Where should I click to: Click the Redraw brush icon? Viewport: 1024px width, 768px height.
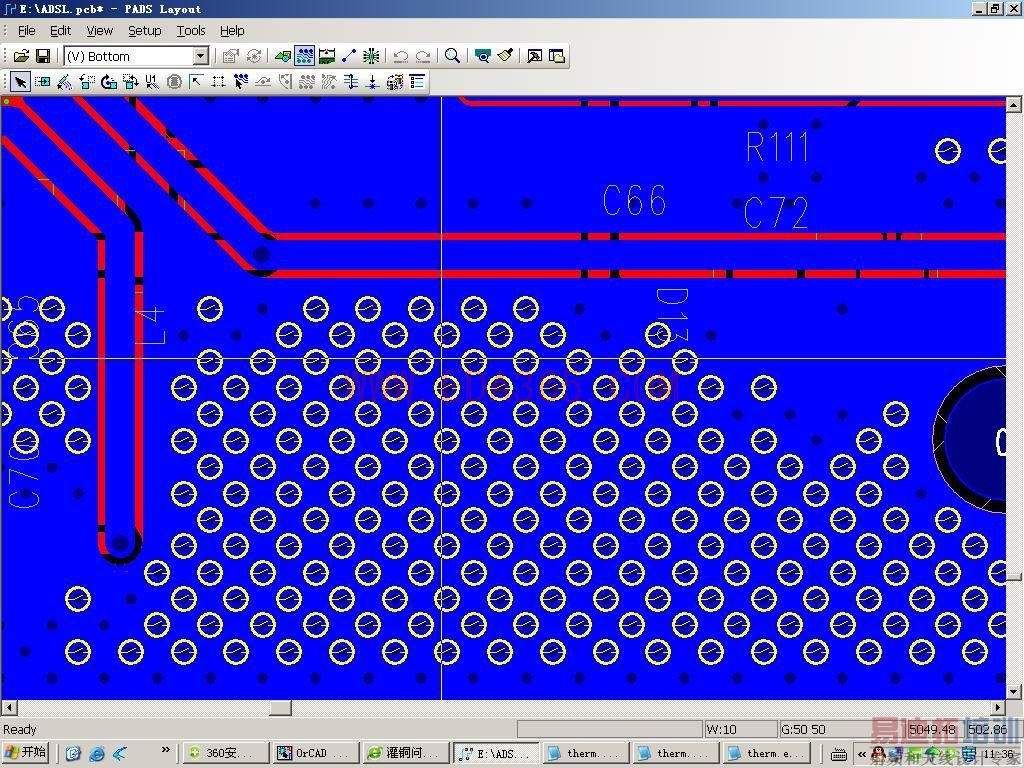[505, 56]
